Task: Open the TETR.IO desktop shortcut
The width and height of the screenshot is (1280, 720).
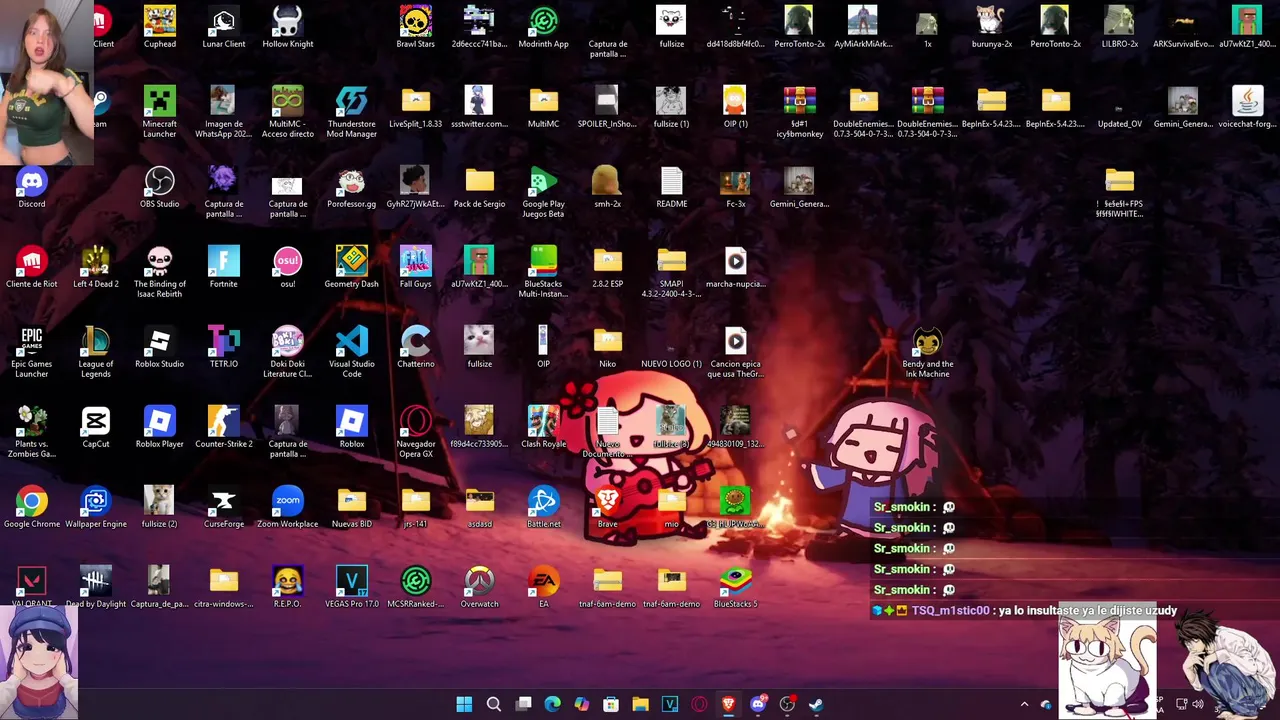Action: tap(224, 347)
